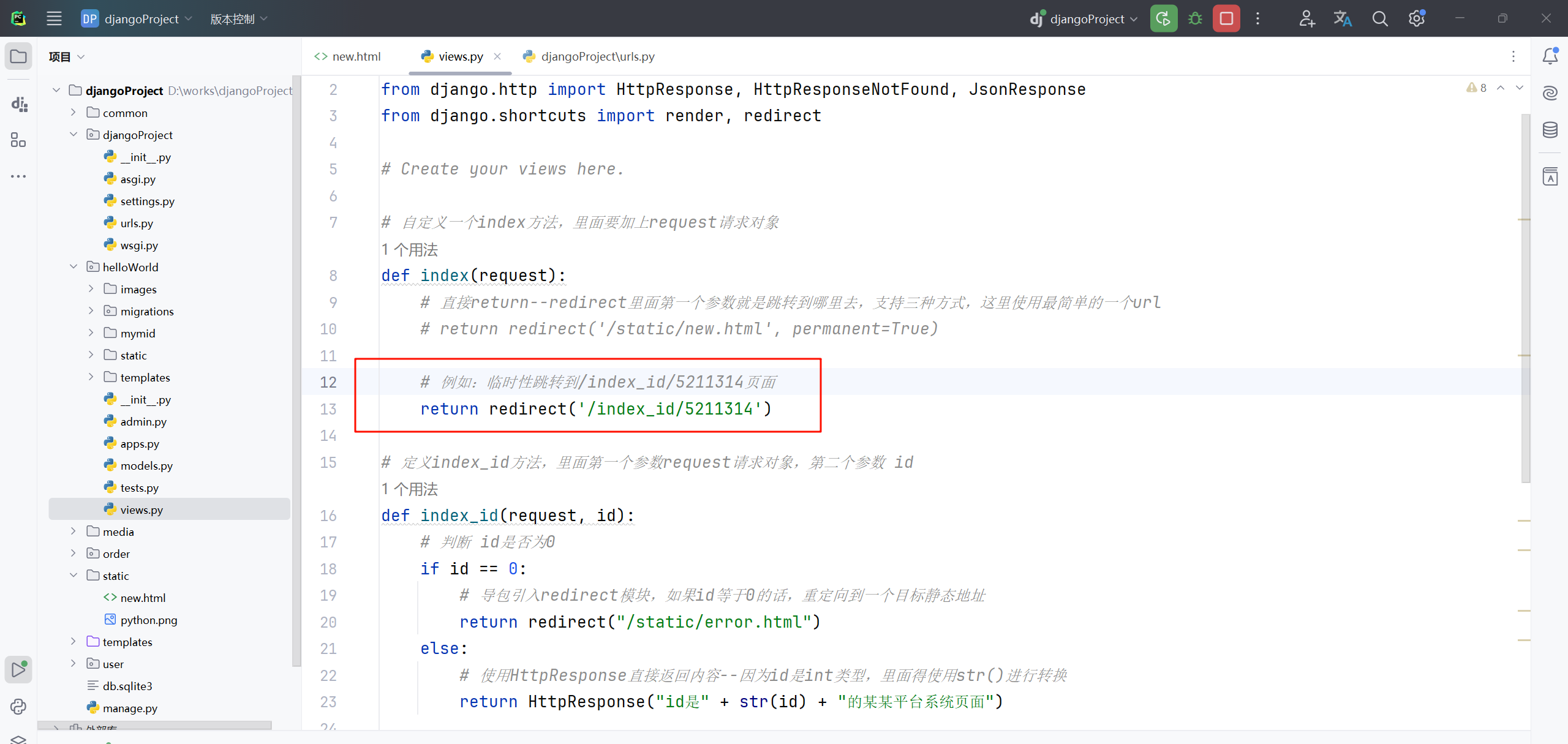Open the translation plugin icon
The width and height of the screenshot is (1568, 744).
tap(1343, 18)
